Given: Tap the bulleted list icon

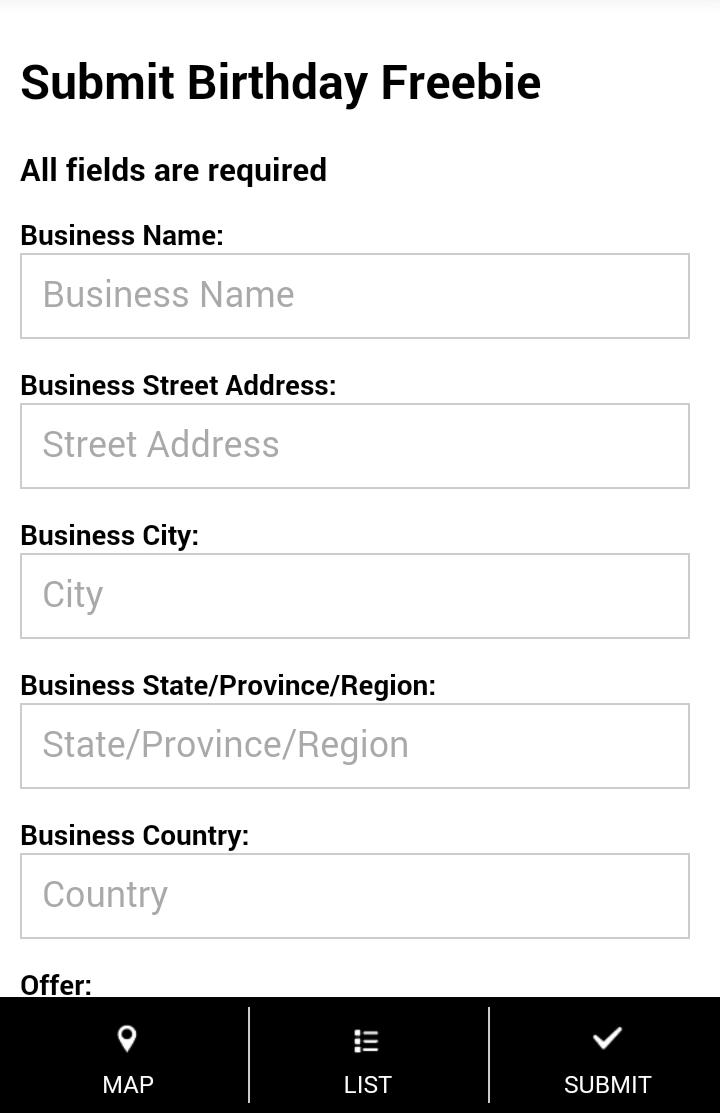Looking at the screenshot, I should (x=367, y=1041).
